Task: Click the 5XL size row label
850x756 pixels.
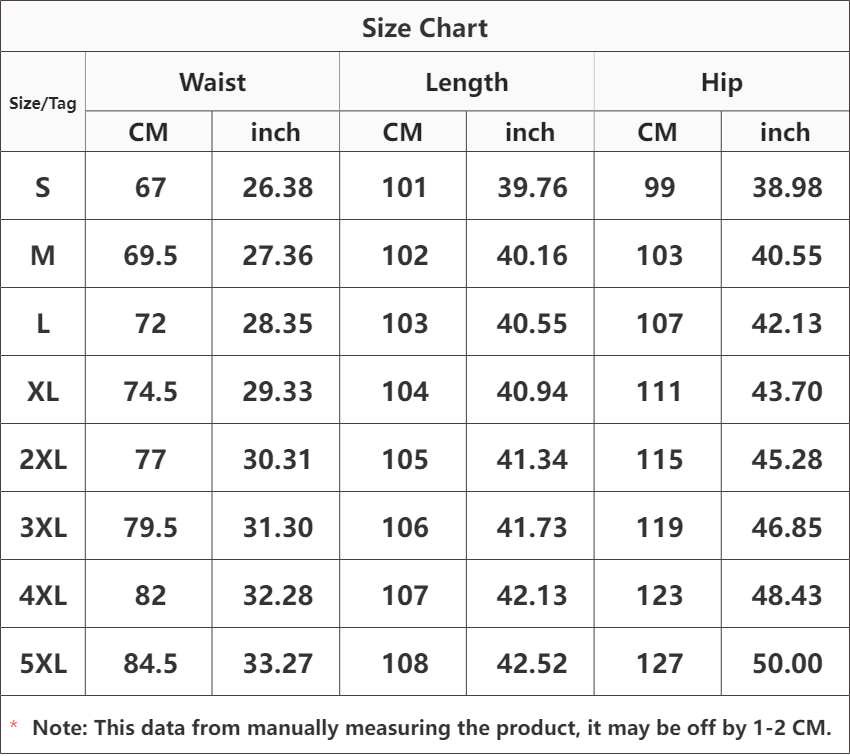Action: 43,663
